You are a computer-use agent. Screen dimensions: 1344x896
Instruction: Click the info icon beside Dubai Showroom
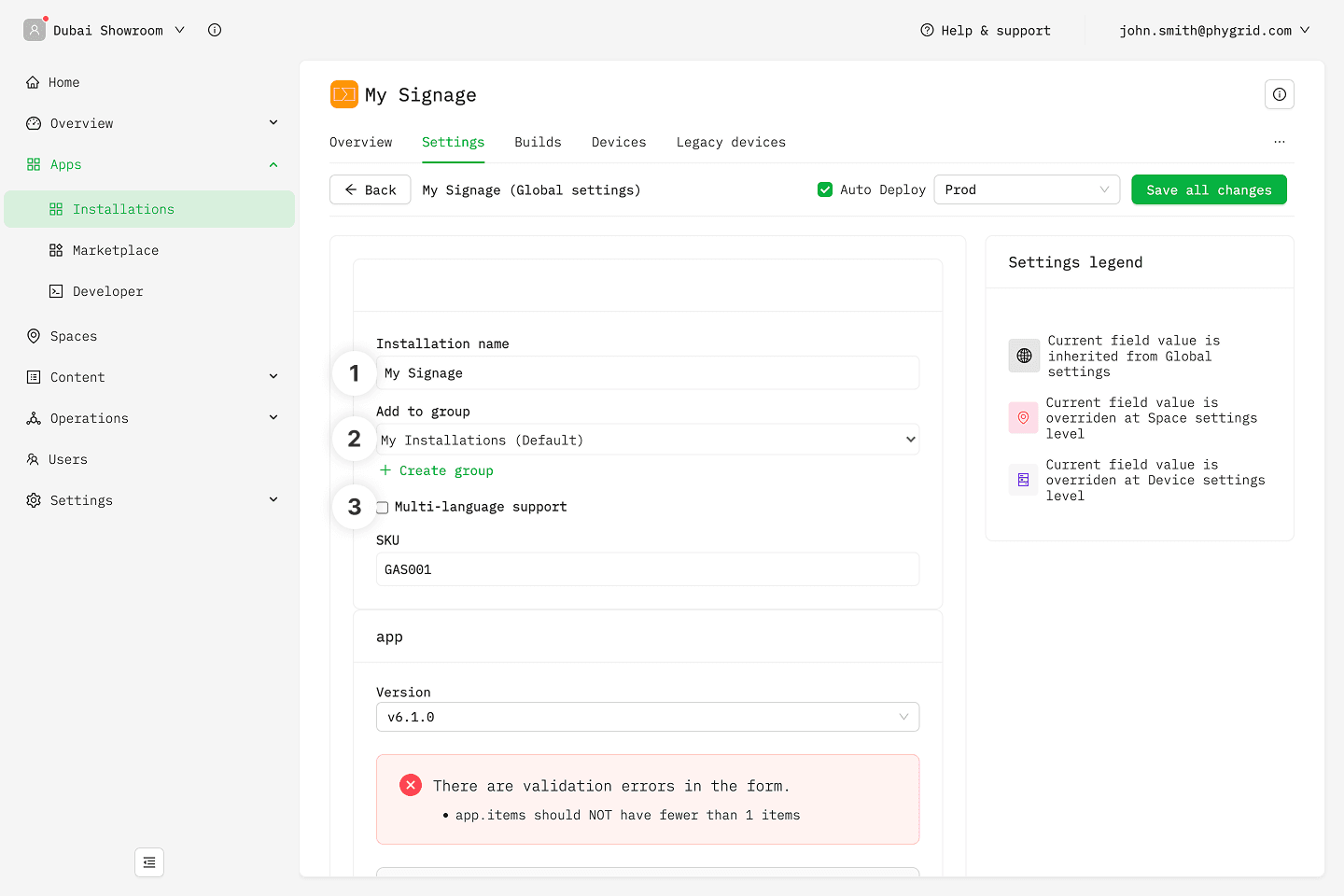[215, 30]
